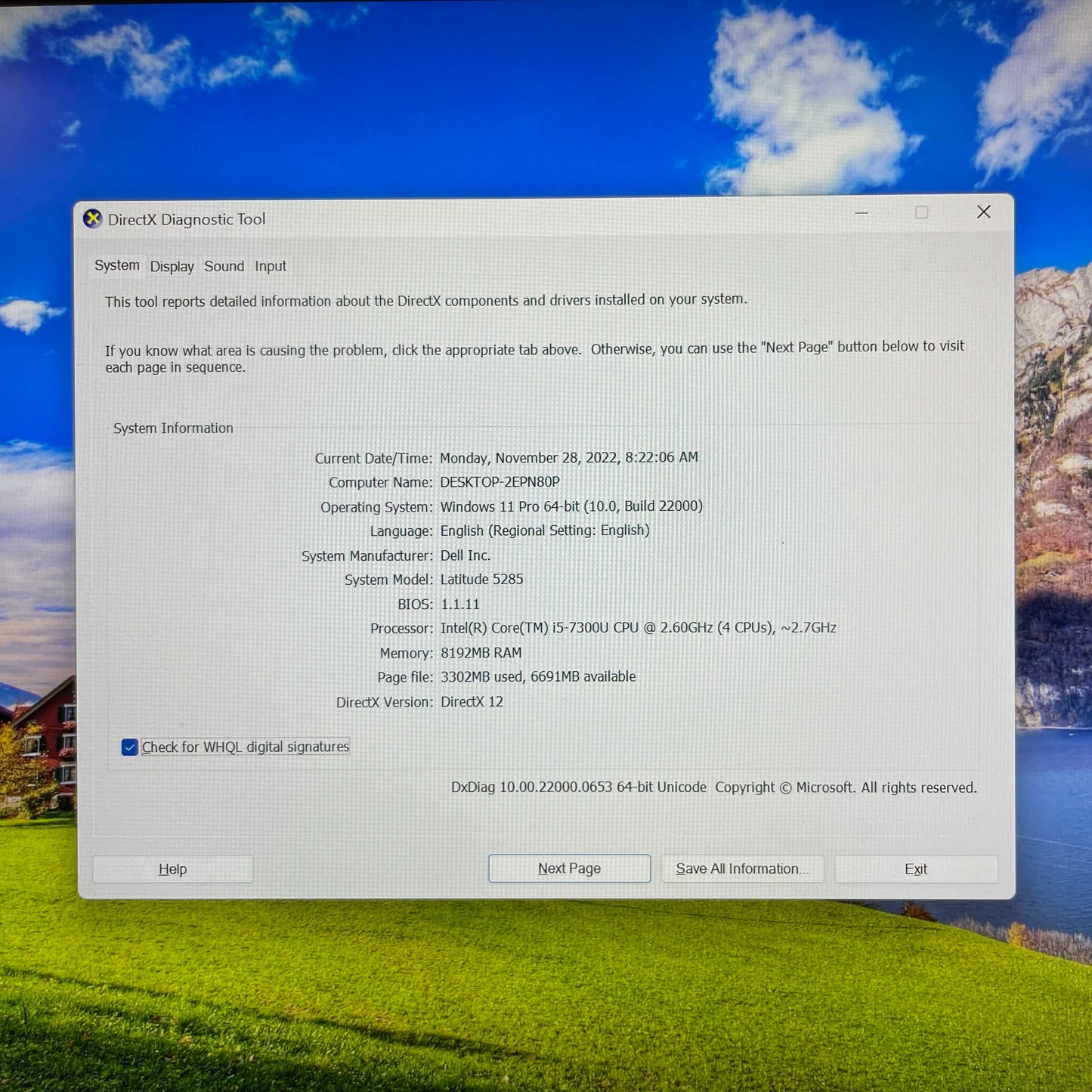Exit the diagnostic tool via Exit button
The width and height of the screenshot is (1092, 1092).
(915, 869)
